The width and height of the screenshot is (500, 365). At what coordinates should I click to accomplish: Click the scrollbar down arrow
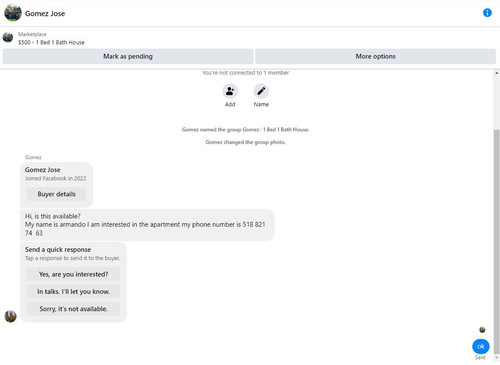pos(497,357)
